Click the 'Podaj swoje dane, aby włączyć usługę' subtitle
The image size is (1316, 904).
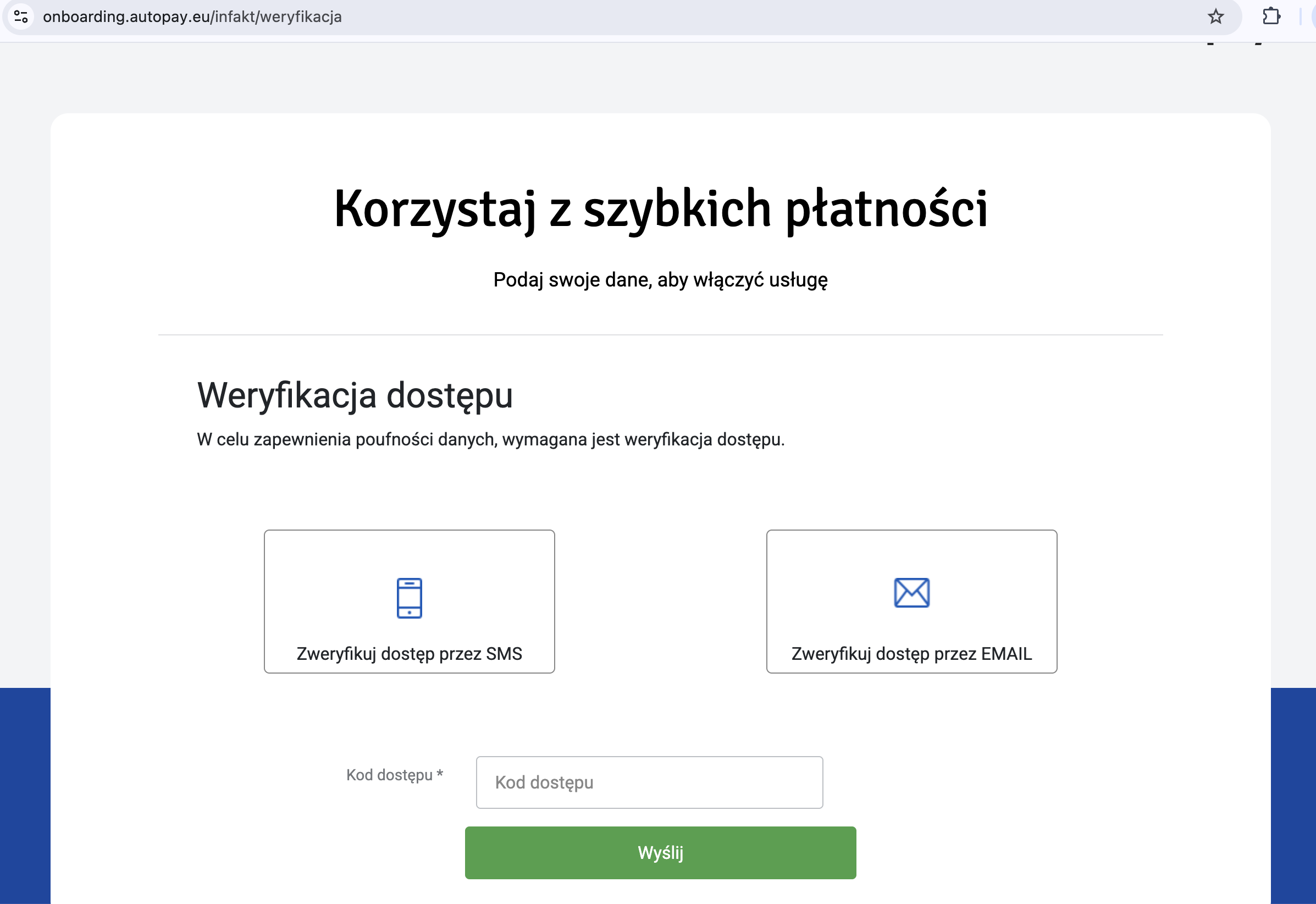660,280
